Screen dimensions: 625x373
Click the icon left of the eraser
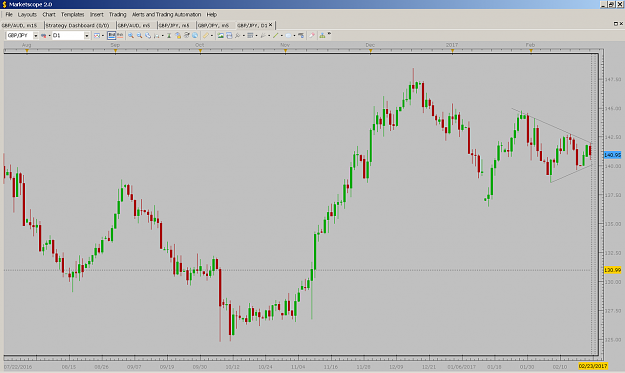coord(301,35)
